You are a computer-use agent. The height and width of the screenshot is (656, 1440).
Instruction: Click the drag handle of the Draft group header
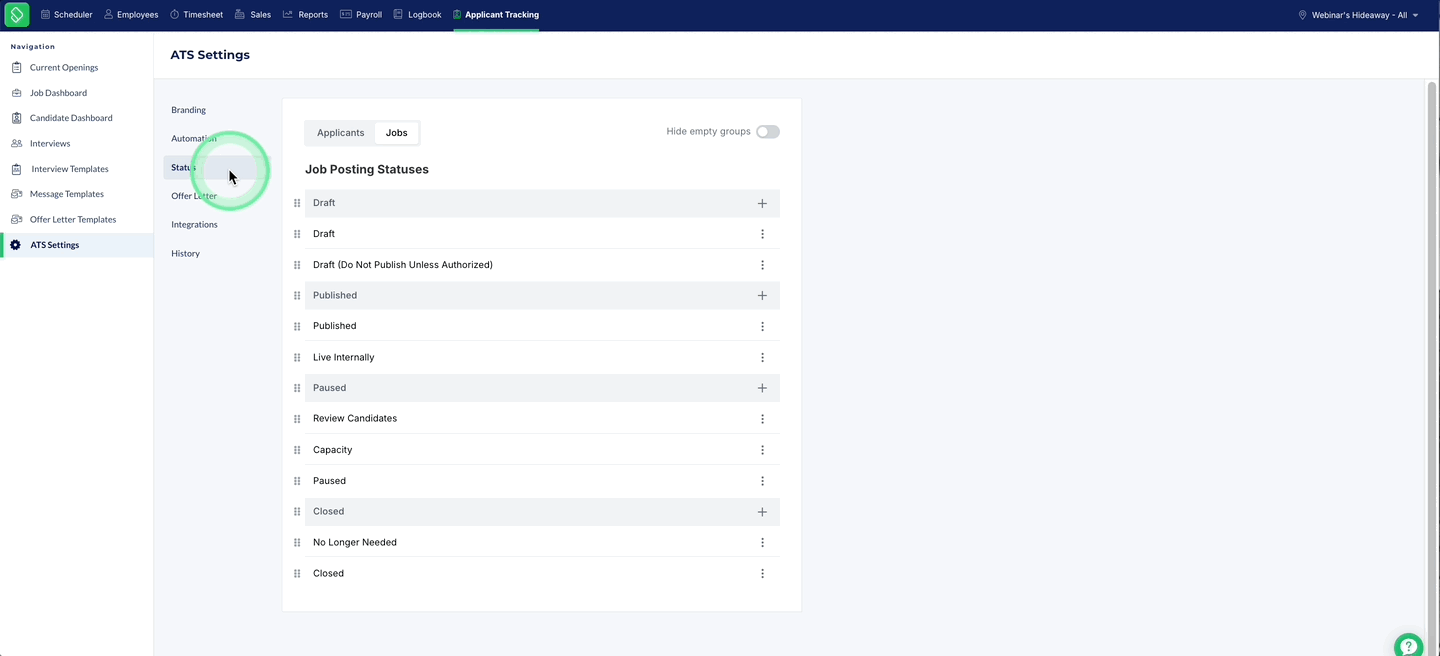(x=297, y=203)
